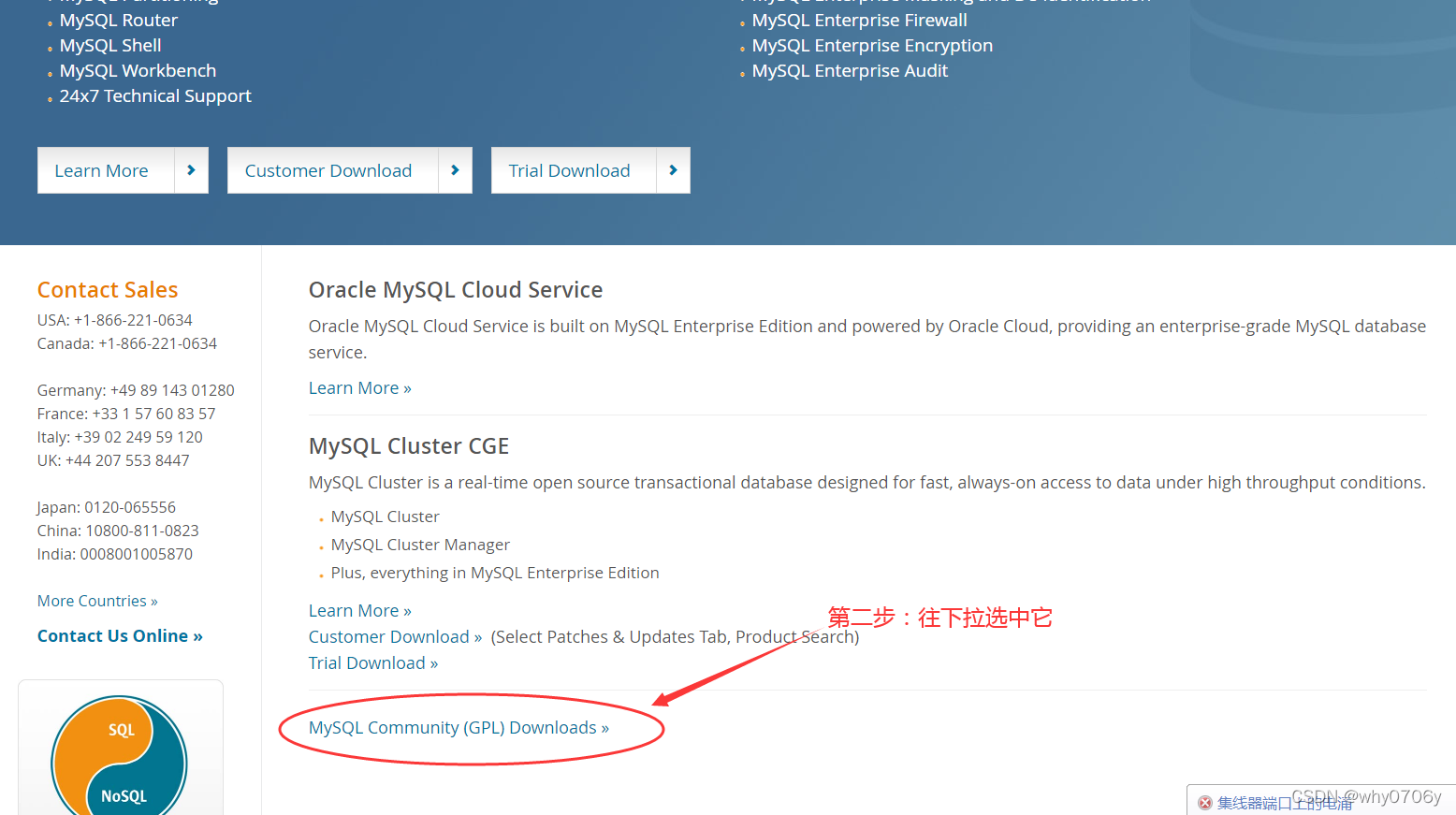This screenshot has height=815, width=1456.
Task: Open MySQL Cluster Manager list item
Action: (x=420, y=545)
